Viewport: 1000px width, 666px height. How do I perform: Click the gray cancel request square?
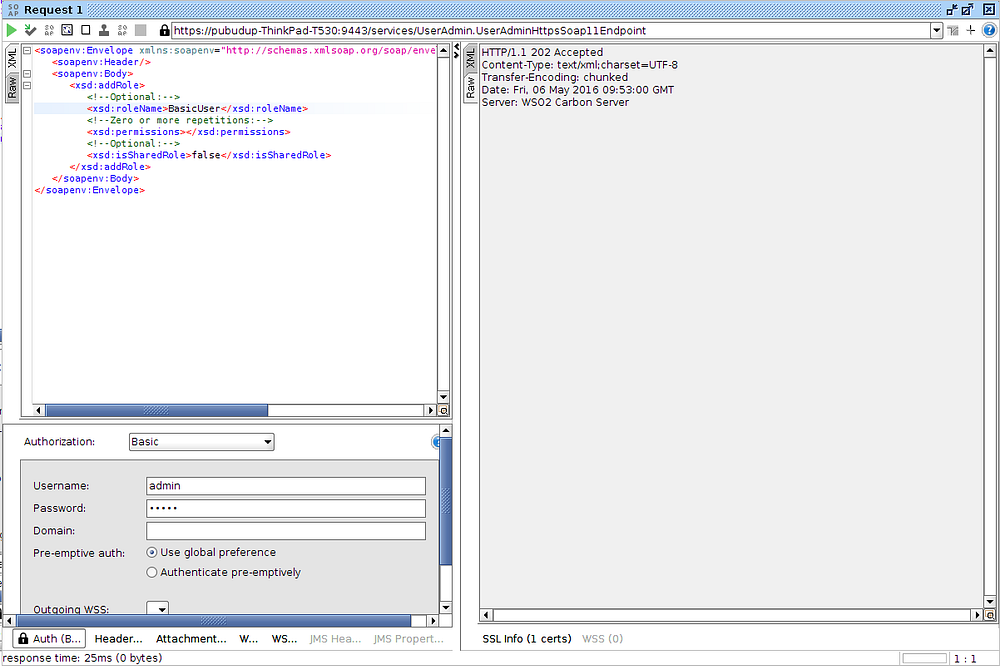[x=141, y=30]
